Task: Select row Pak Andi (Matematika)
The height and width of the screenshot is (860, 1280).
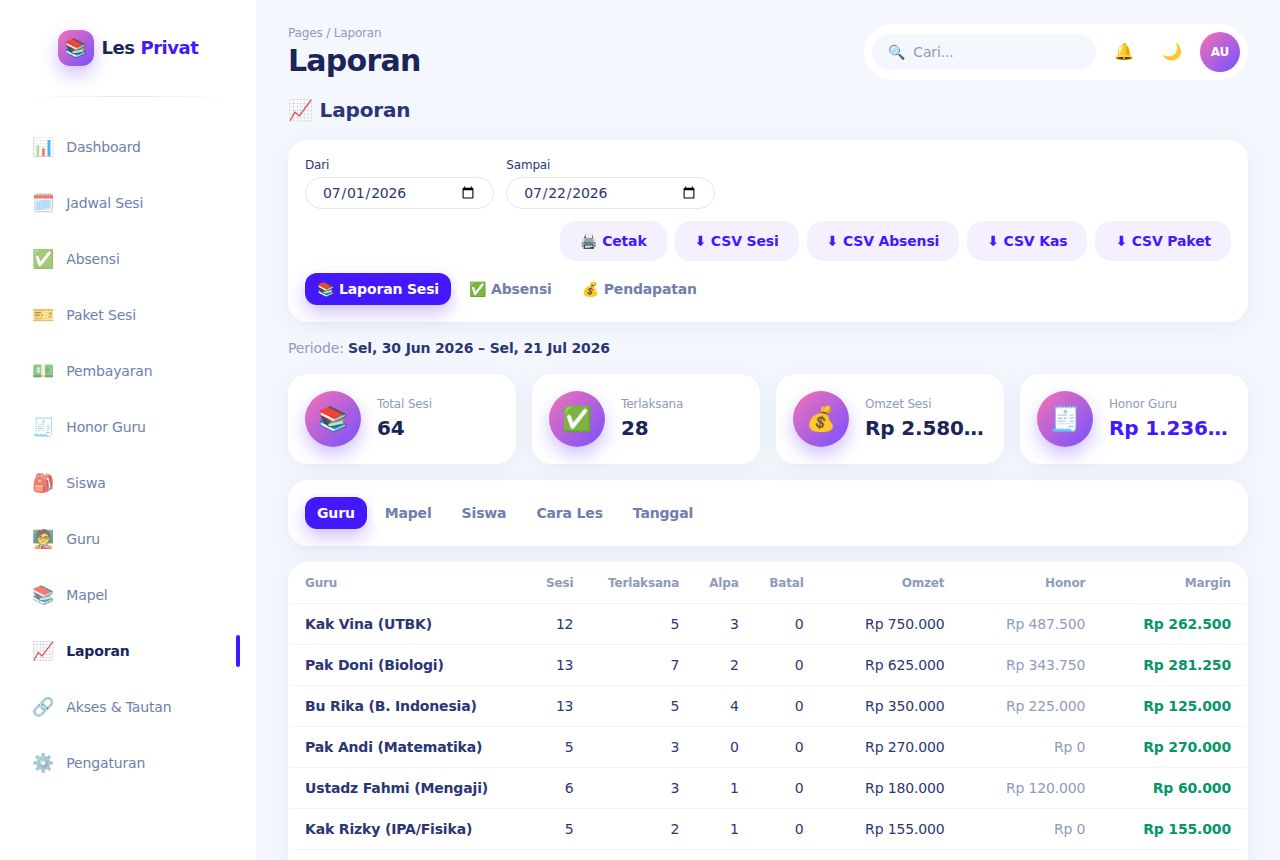Action: pyautogui.click(x=768, y=747)
